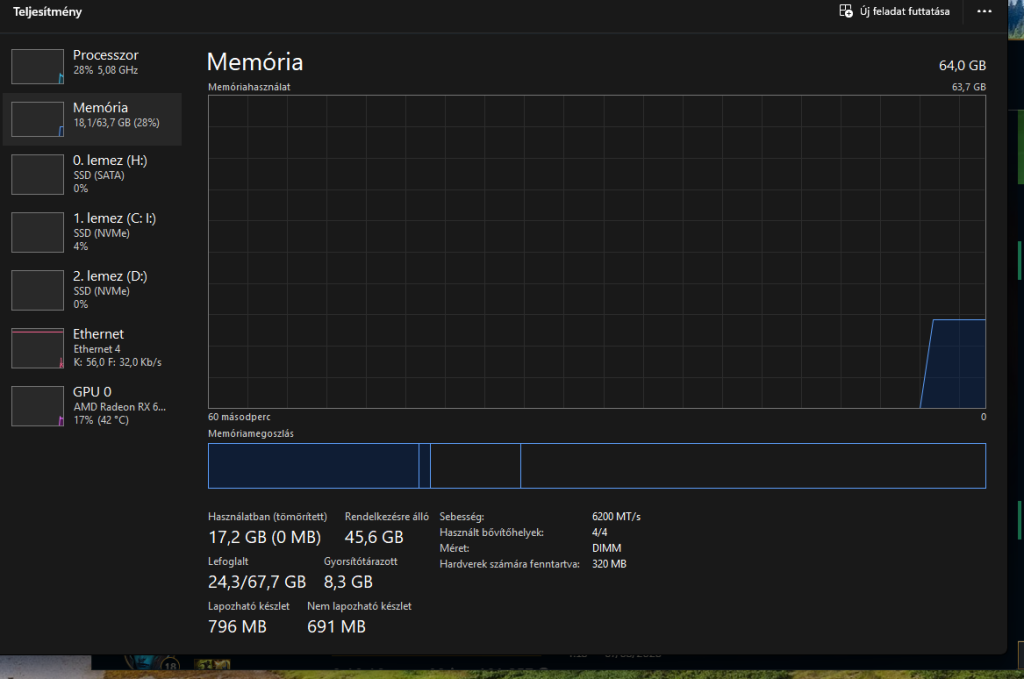Click the 0. lemez SSD (SATA) entry

[x=102, y=175]
